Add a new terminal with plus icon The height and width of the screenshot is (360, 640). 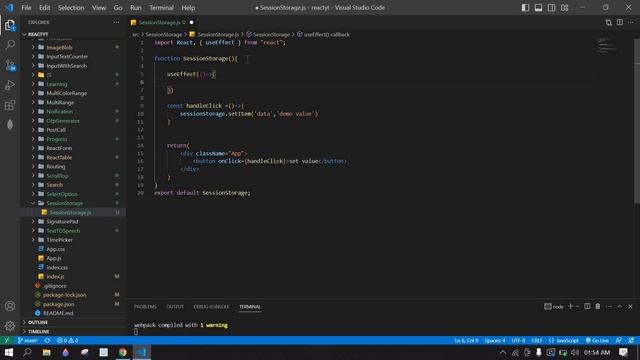click(x=570, y=307)
